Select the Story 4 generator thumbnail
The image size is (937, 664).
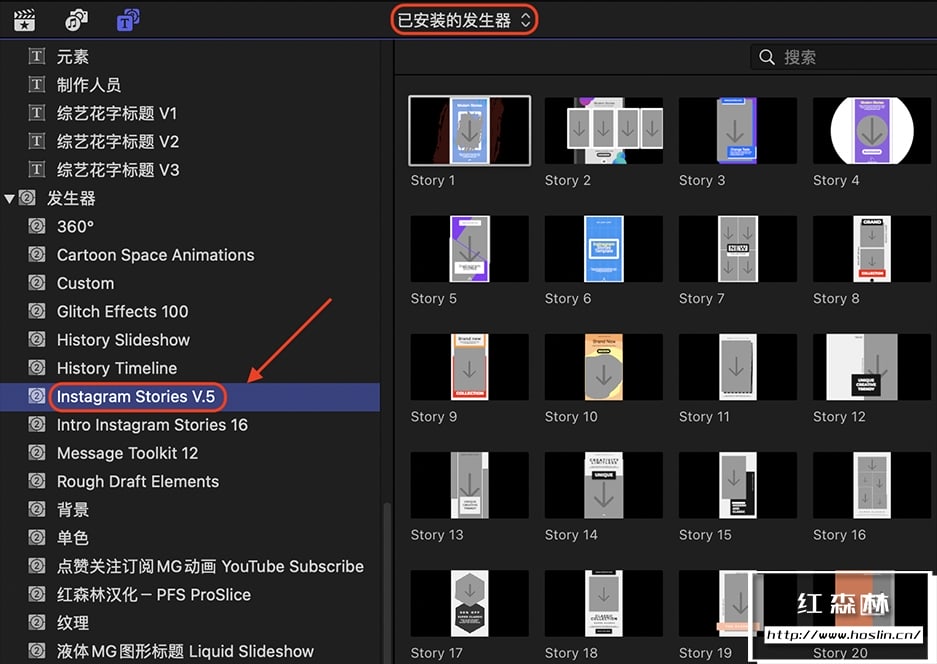(872, 130)
